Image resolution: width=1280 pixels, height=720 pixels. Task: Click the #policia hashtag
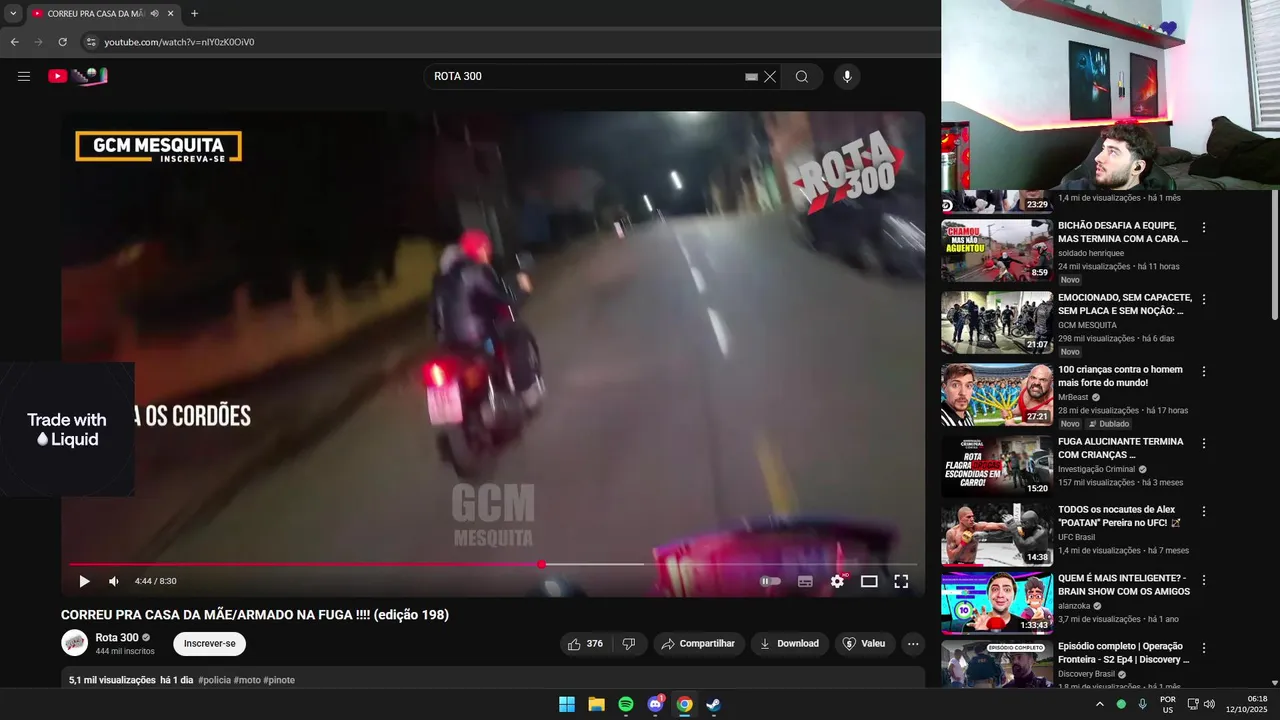tap(214, 680)
